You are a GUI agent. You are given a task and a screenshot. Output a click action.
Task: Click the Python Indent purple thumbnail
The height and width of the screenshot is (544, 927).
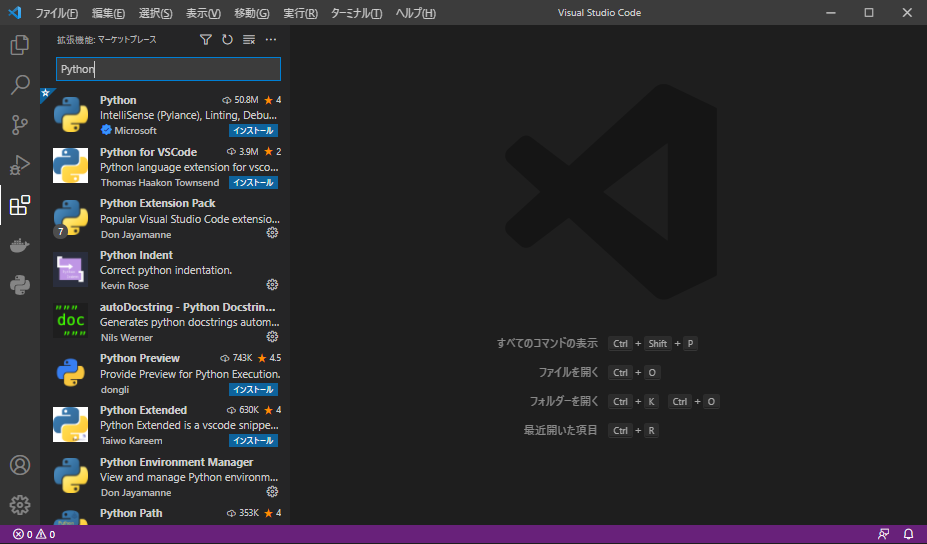(x=70, y=269)
